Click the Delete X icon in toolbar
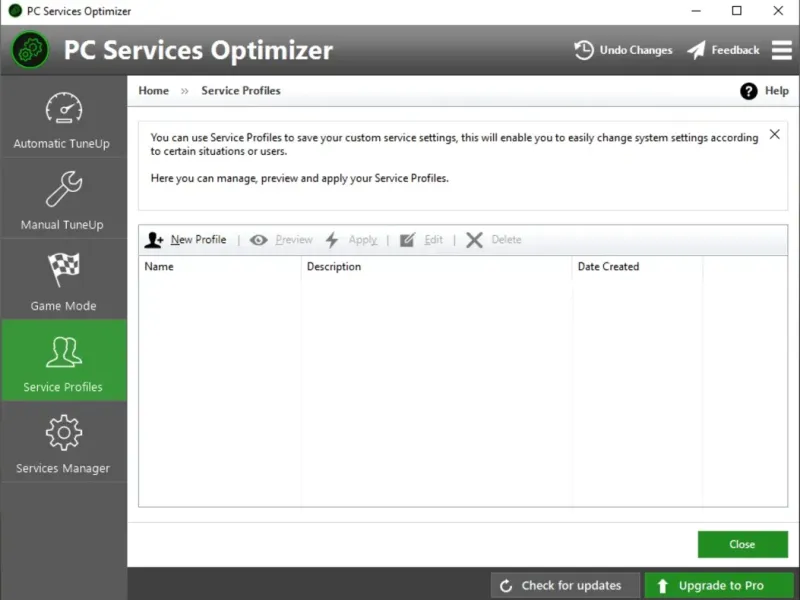This screenshot has width=800, height=600. point(474,240)
